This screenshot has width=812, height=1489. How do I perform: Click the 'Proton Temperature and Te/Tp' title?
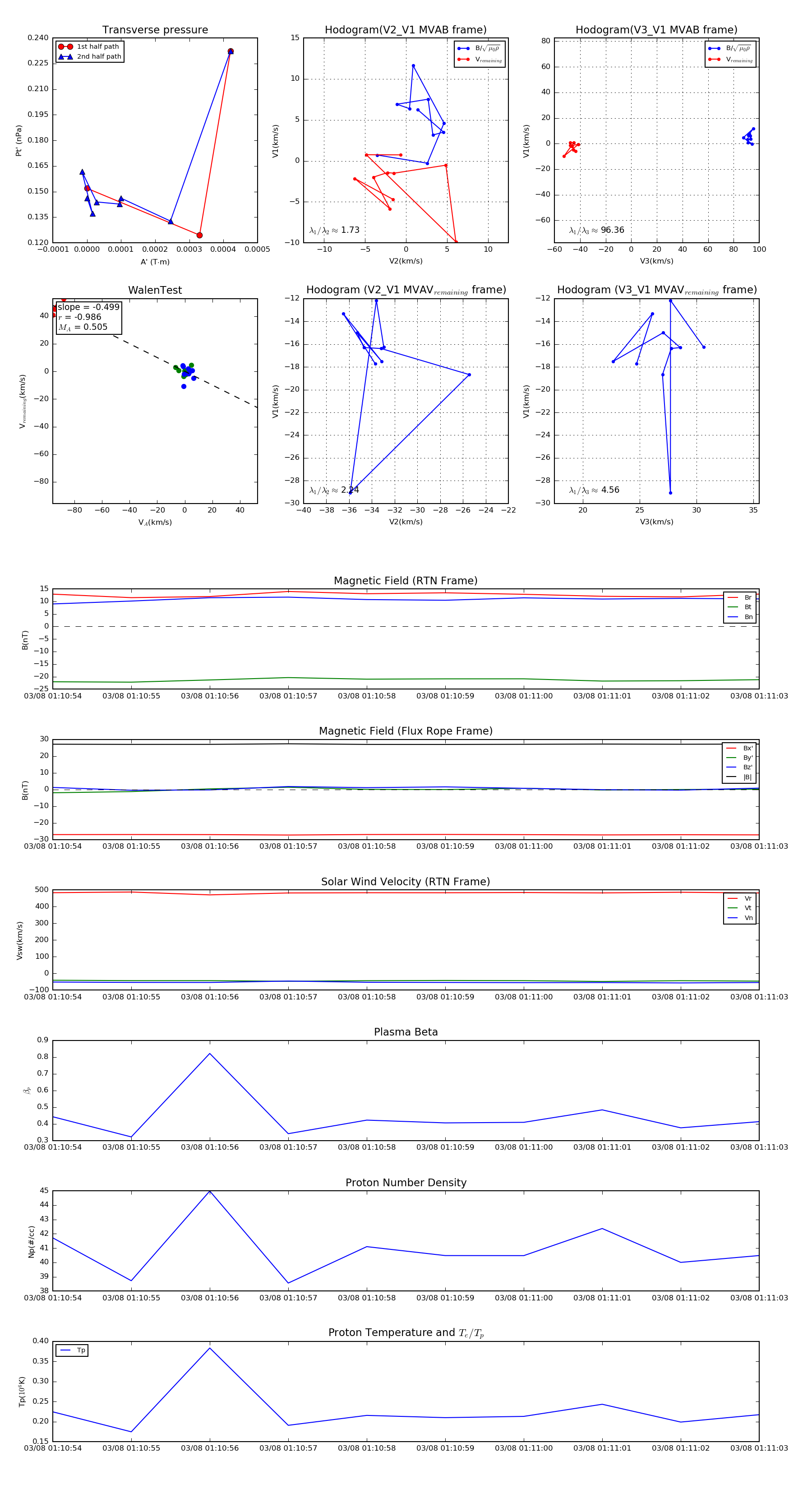coord(406,1333)
